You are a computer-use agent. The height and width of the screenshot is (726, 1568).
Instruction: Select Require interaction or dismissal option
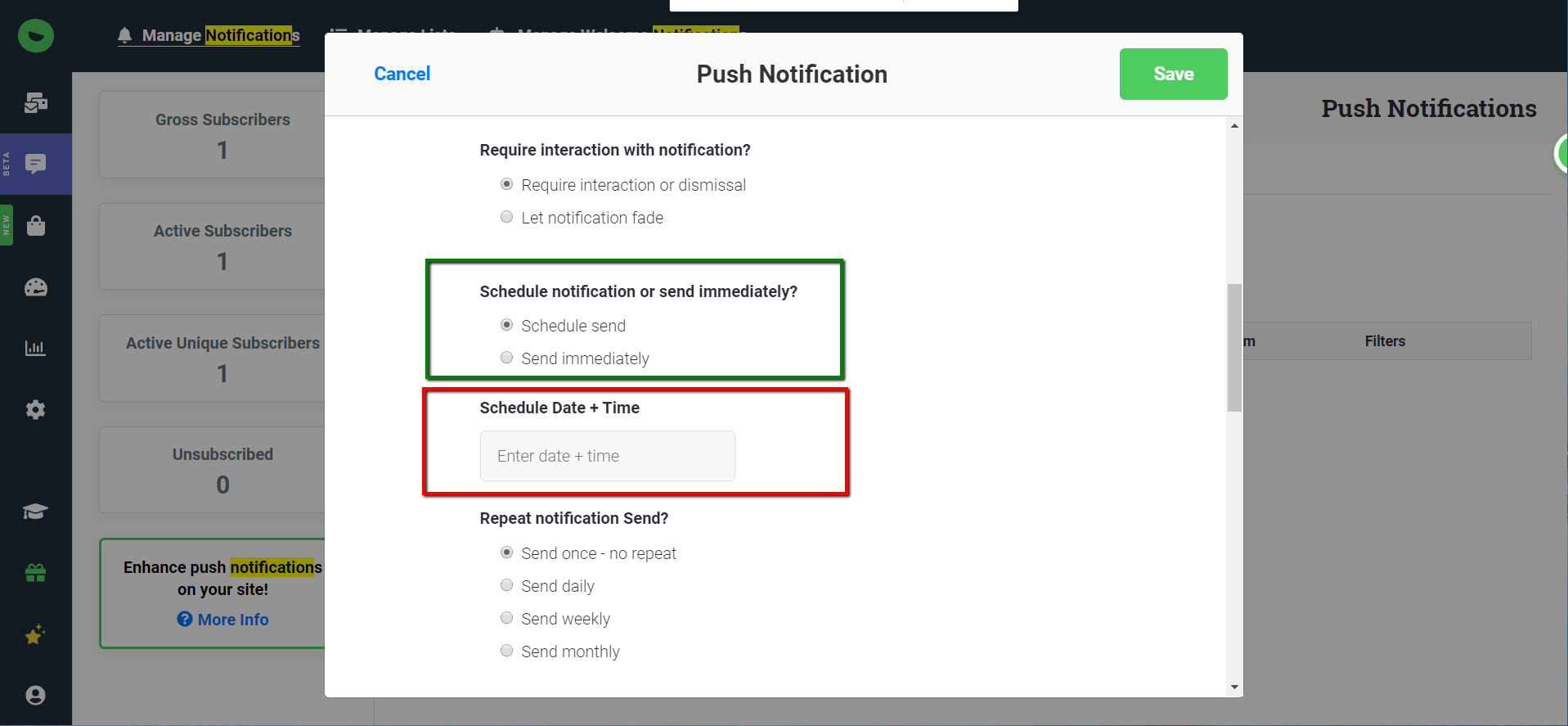(x=506, y=184)
